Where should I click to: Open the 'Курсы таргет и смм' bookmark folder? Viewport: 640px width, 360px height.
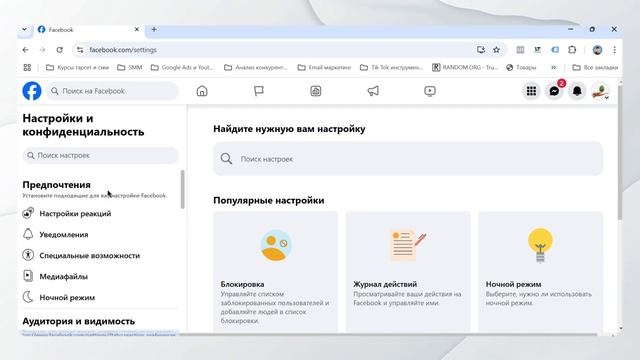pos(78,67)
